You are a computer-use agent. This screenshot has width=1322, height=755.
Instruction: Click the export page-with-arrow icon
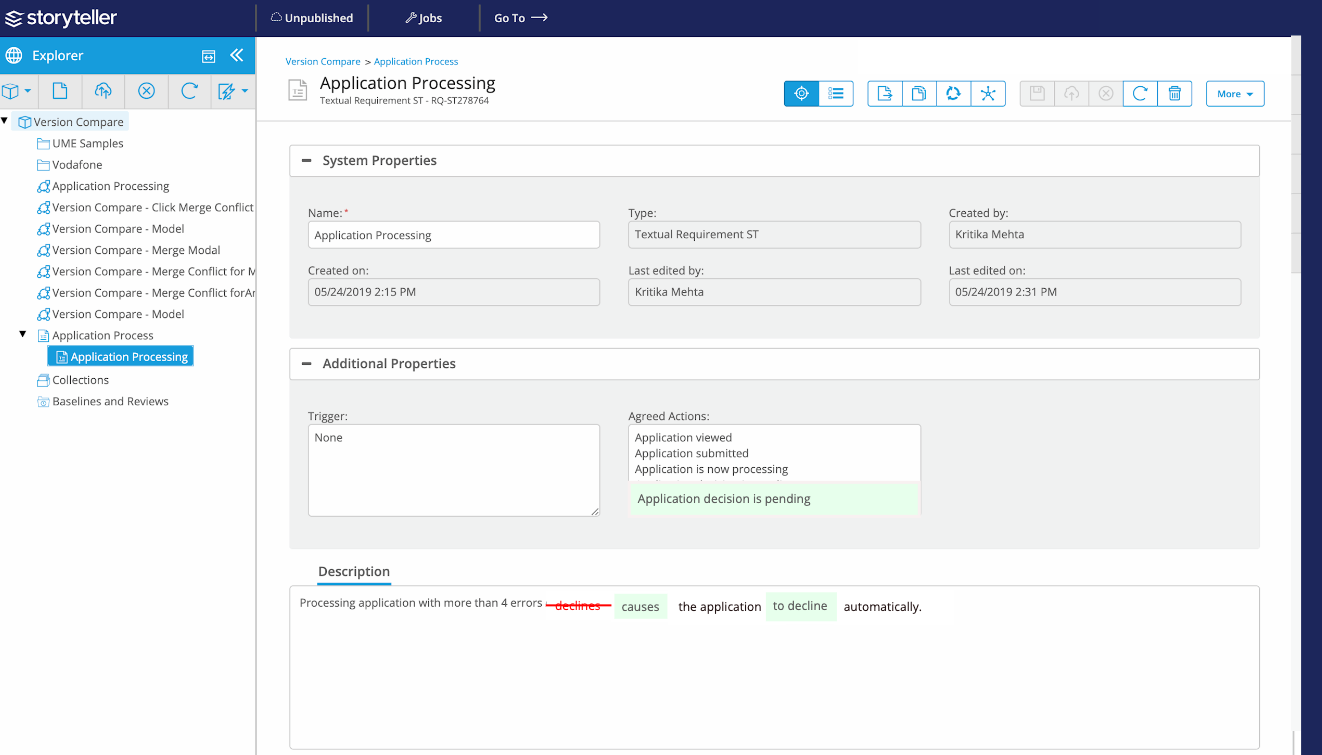(x=885, y=93)
